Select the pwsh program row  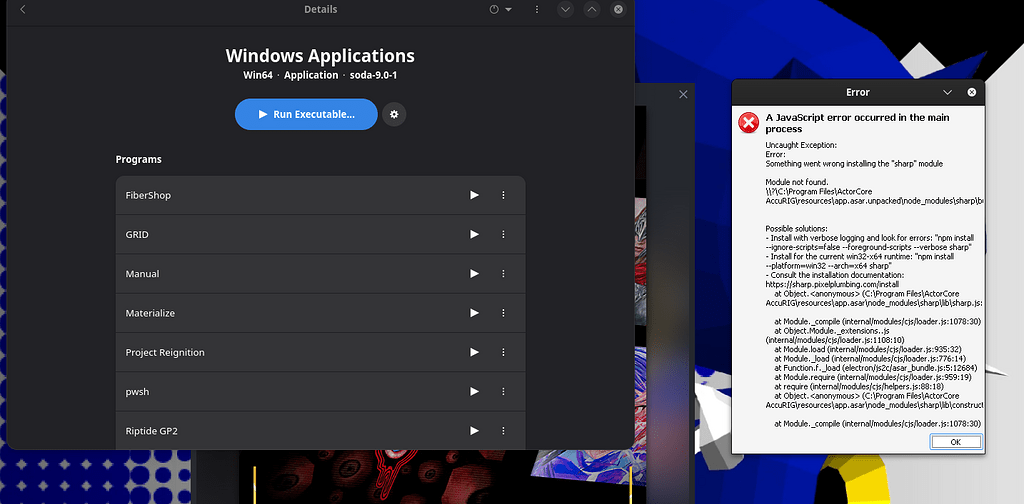tap(321, 392)
